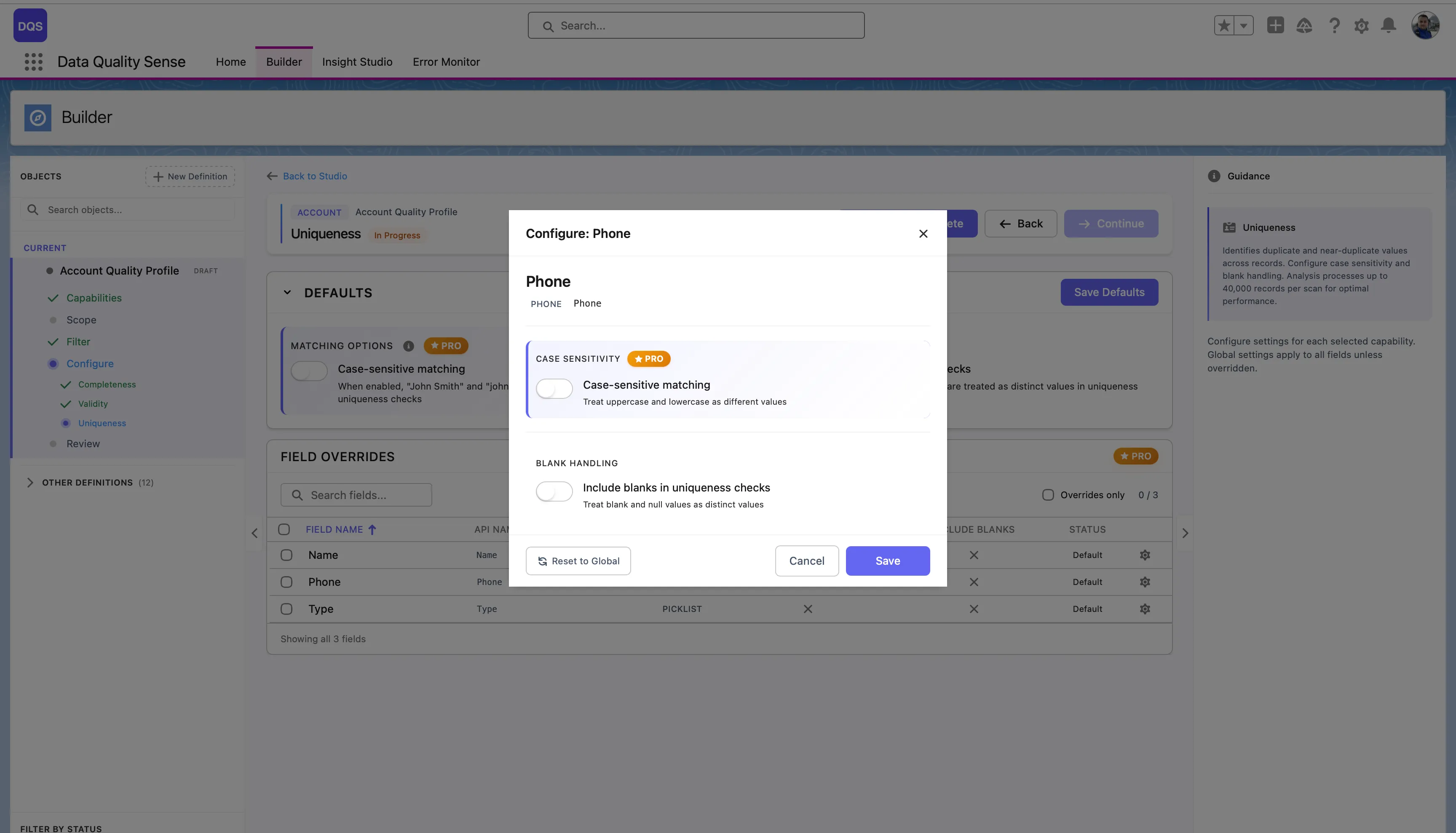The width and height of the screenshot is (1456, 833).
Task: Click the Search fields input box
Action: point(356,494)
